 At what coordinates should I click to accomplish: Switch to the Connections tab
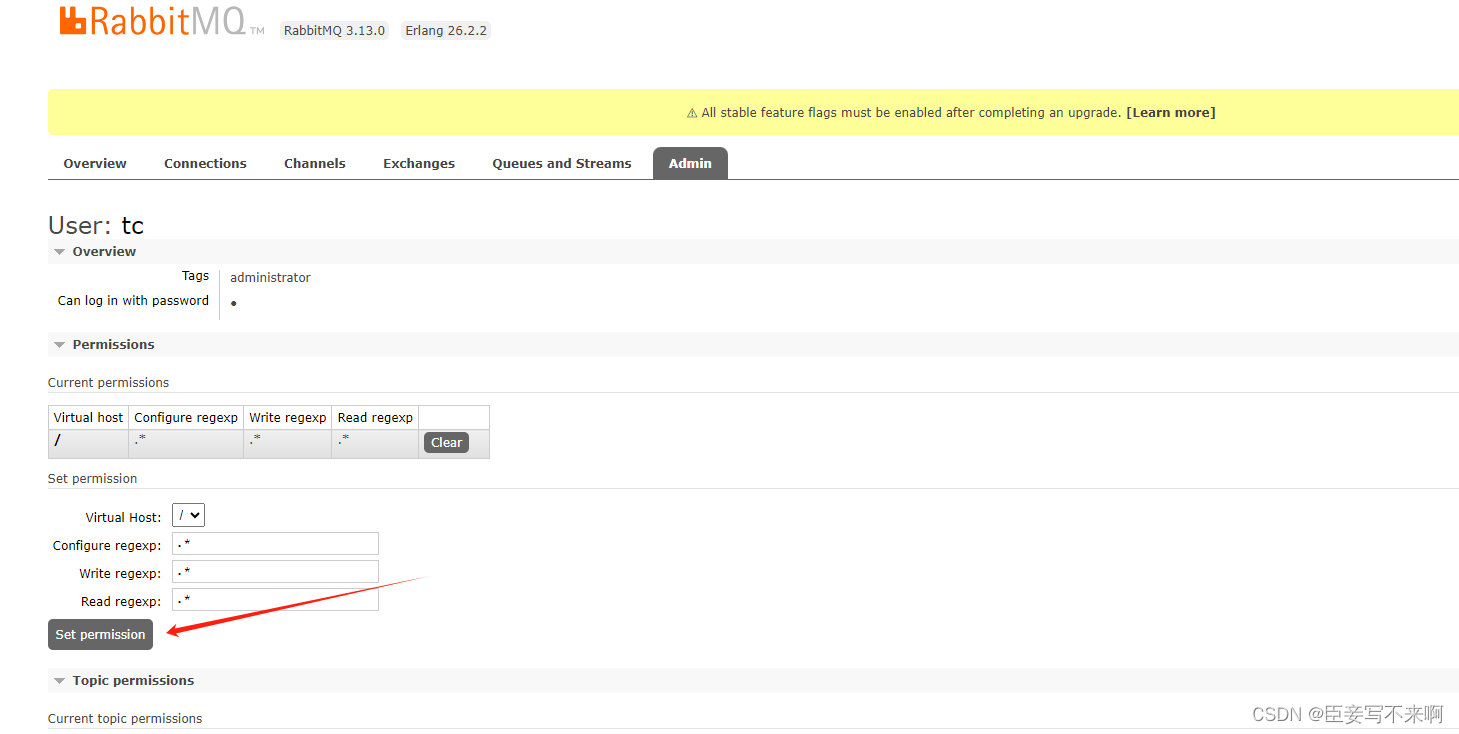click(205, 163)
